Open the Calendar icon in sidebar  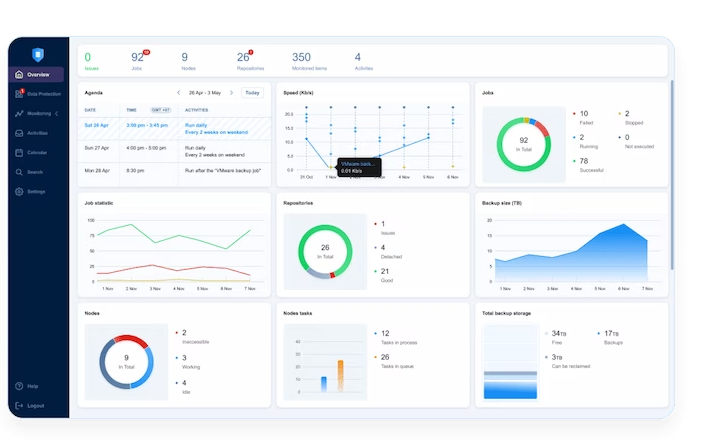tap(19, 152)
